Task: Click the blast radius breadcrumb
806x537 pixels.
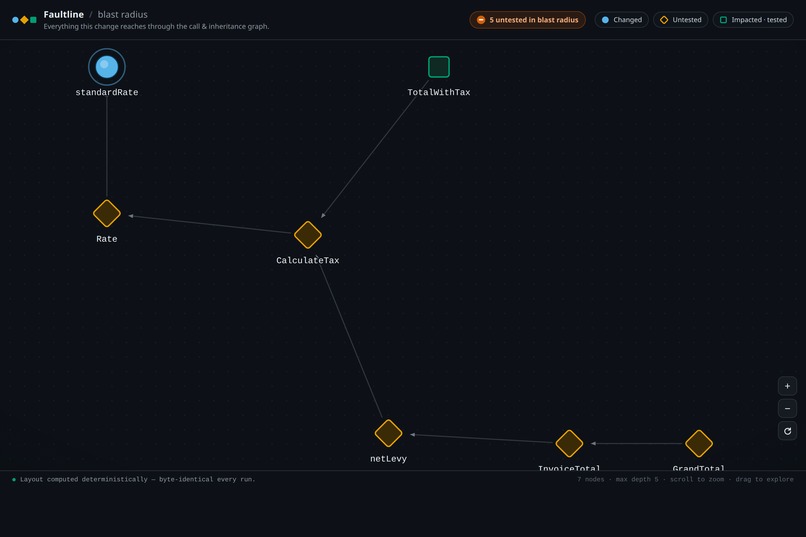Action: point(122,14)
